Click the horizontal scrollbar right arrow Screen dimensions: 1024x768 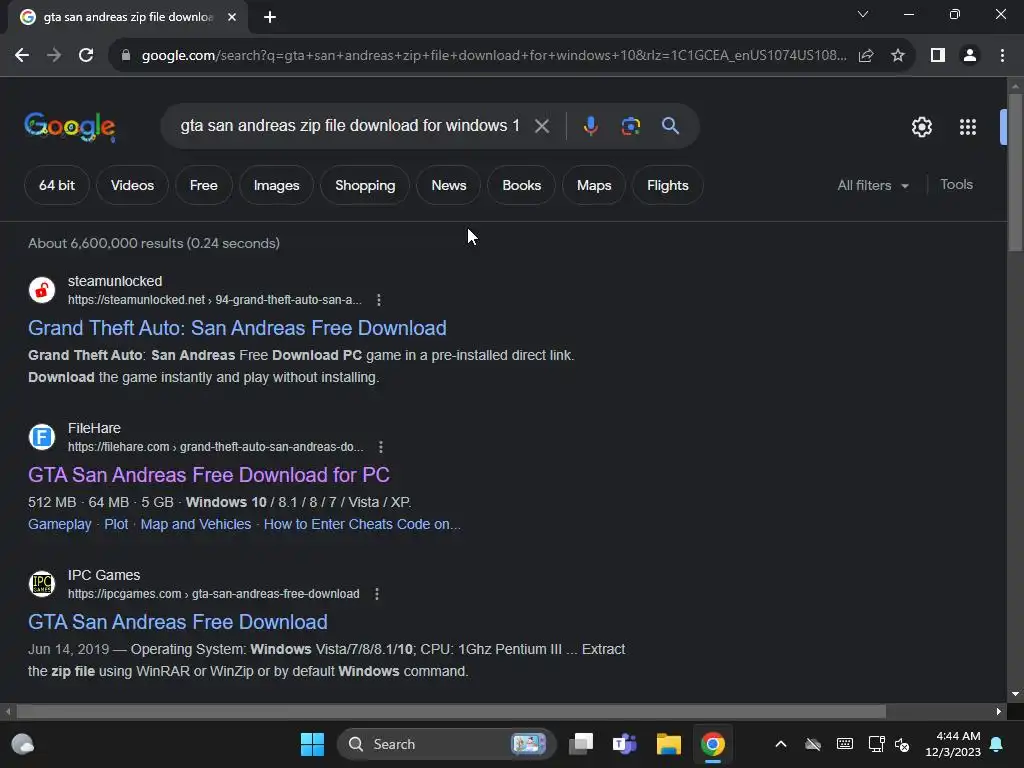[x=999, y=711]
